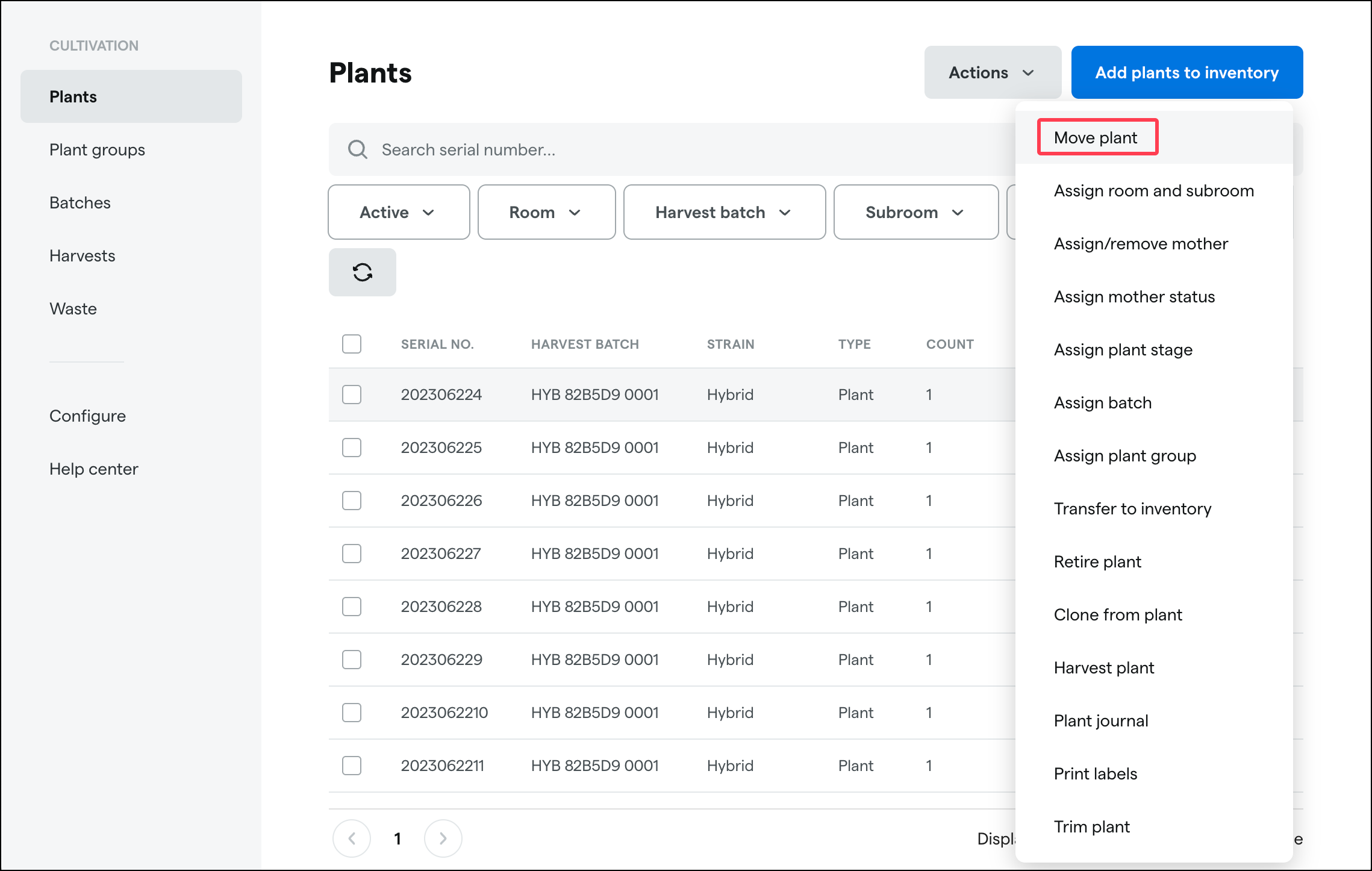Expand the Subroom filter dropdown
This screenshot has width=1372, height=871.
click(x=916, y=212)
